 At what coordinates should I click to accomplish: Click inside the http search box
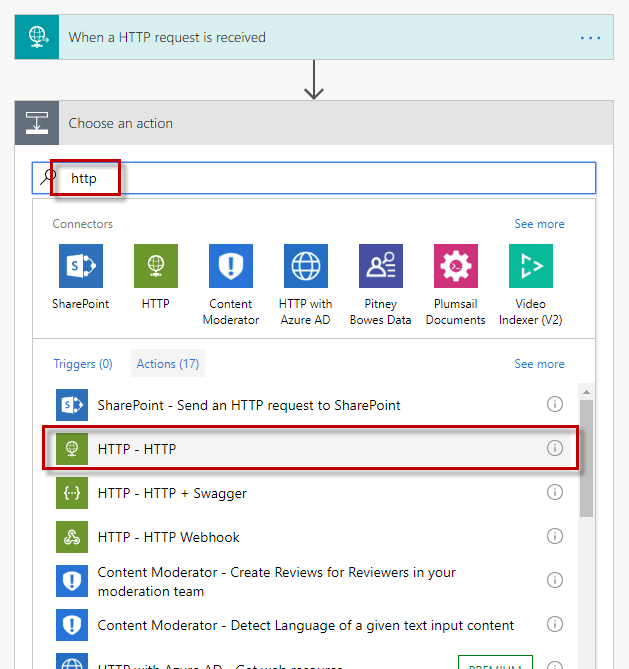point(314,178)
